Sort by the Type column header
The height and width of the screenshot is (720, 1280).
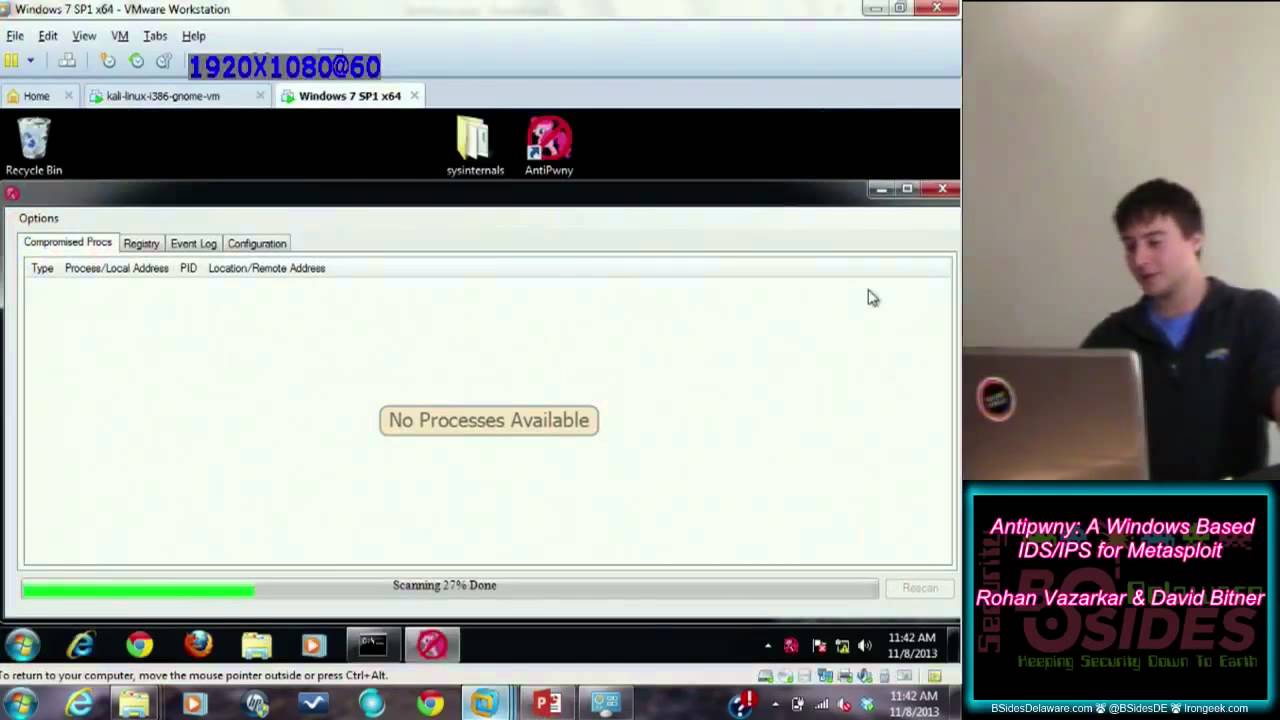click(42, 268)
